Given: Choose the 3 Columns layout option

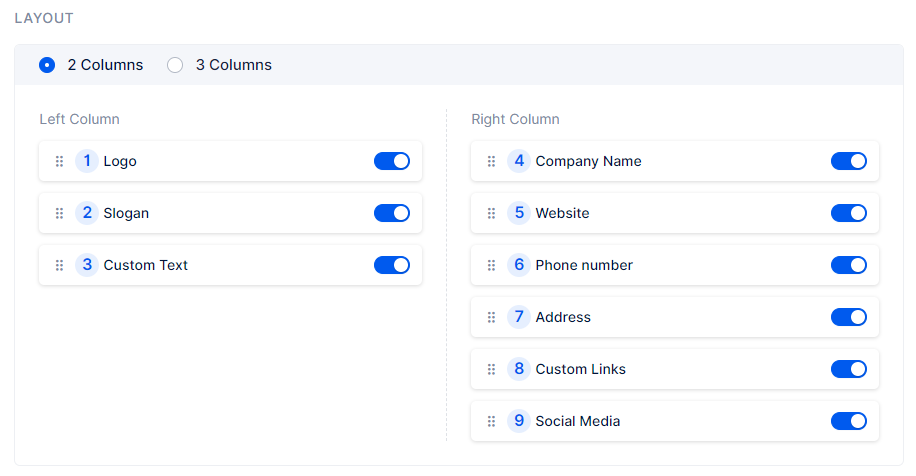Looking at the screenshot, I should pyautogui.click(x=175, y=65).
